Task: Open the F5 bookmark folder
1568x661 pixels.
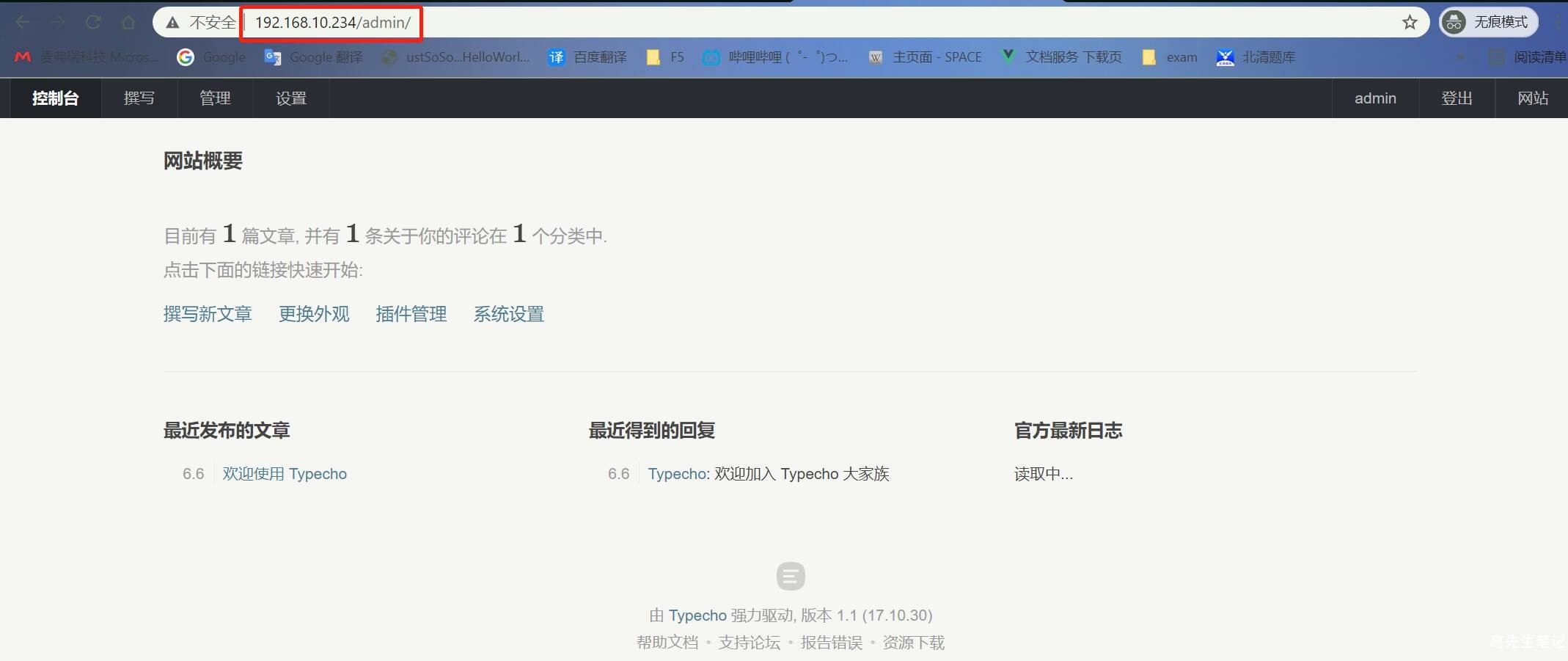Action: [x=665, y=57]
